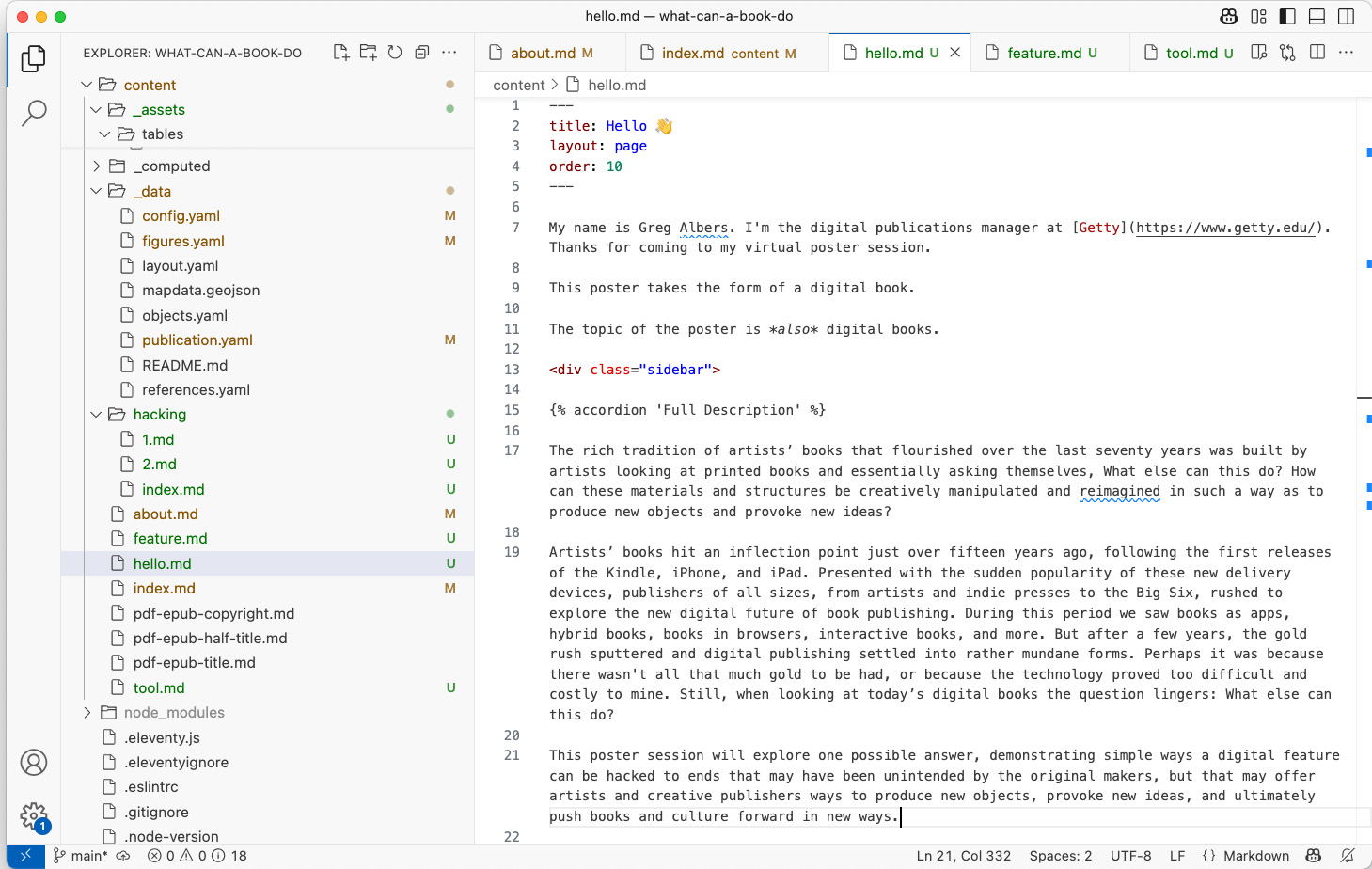Image resolution: width=1372 pixels, height=869 pixels.
Task: Click the Ln 21, Col 332 position indicator
Action: [964, 856]
